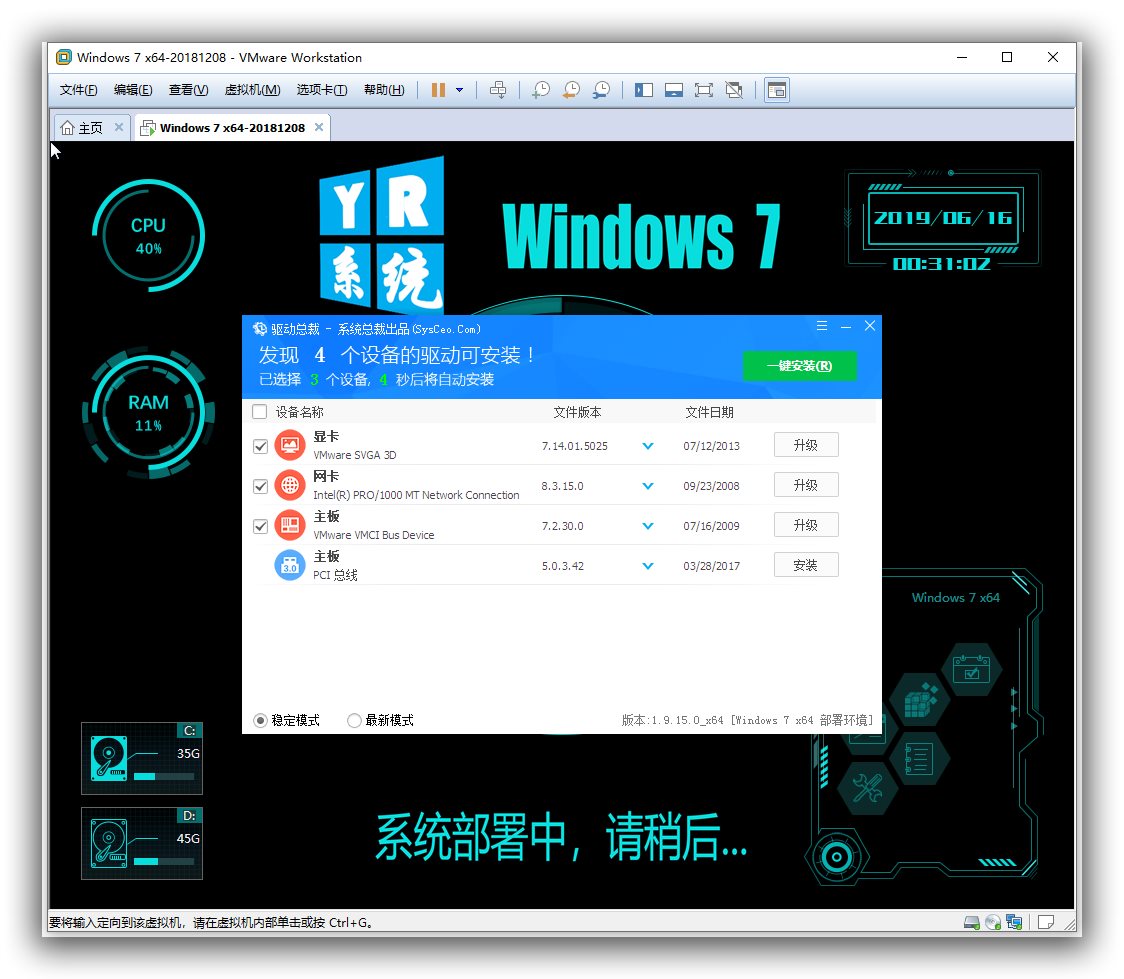Click the calendar check hexagon icon
The width and height of the screenshot is (1124, 979).
[x=971, y=670]
